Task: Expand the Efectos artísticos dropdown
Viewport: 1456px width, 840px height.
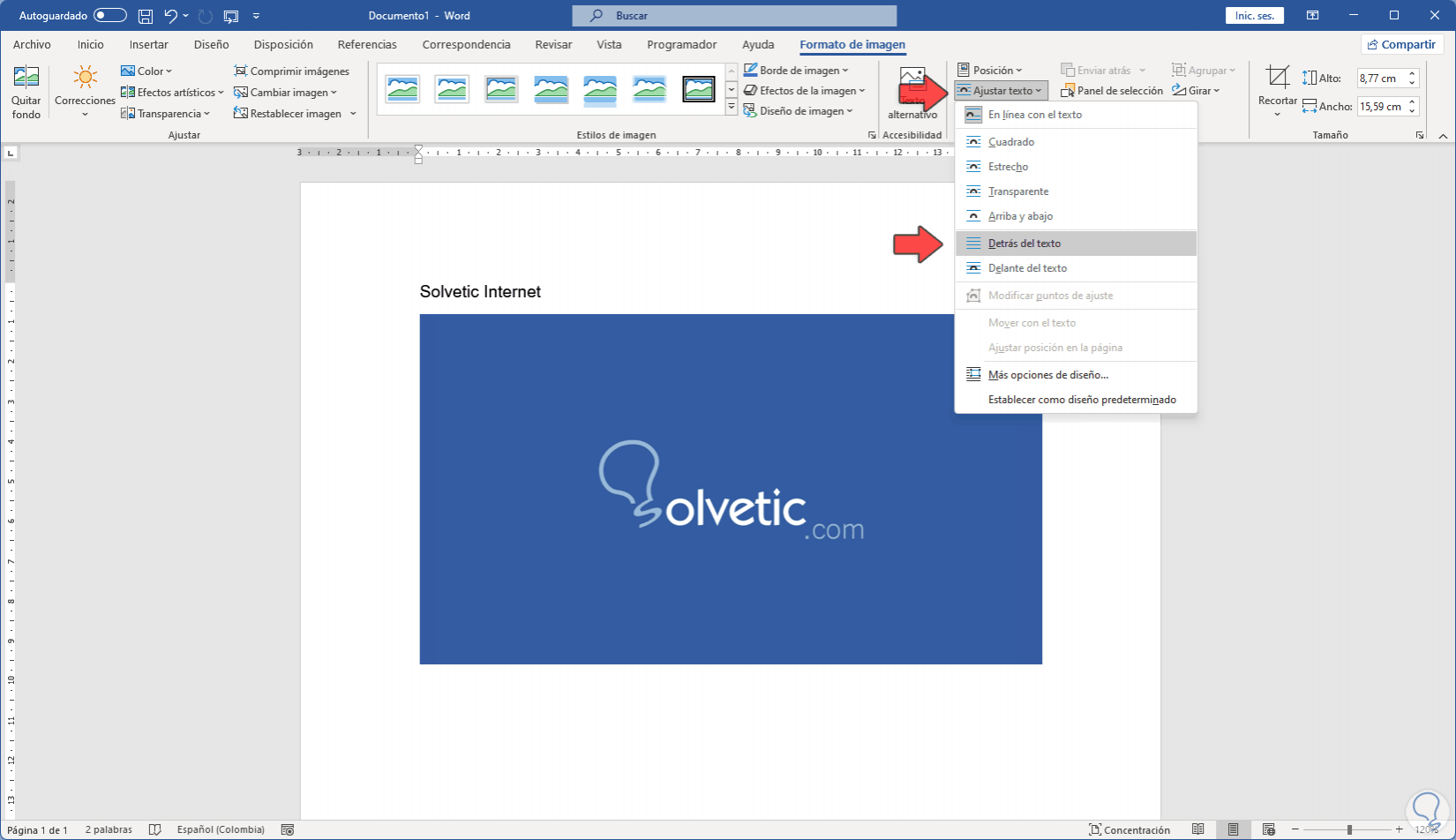Action: point(172,93)
